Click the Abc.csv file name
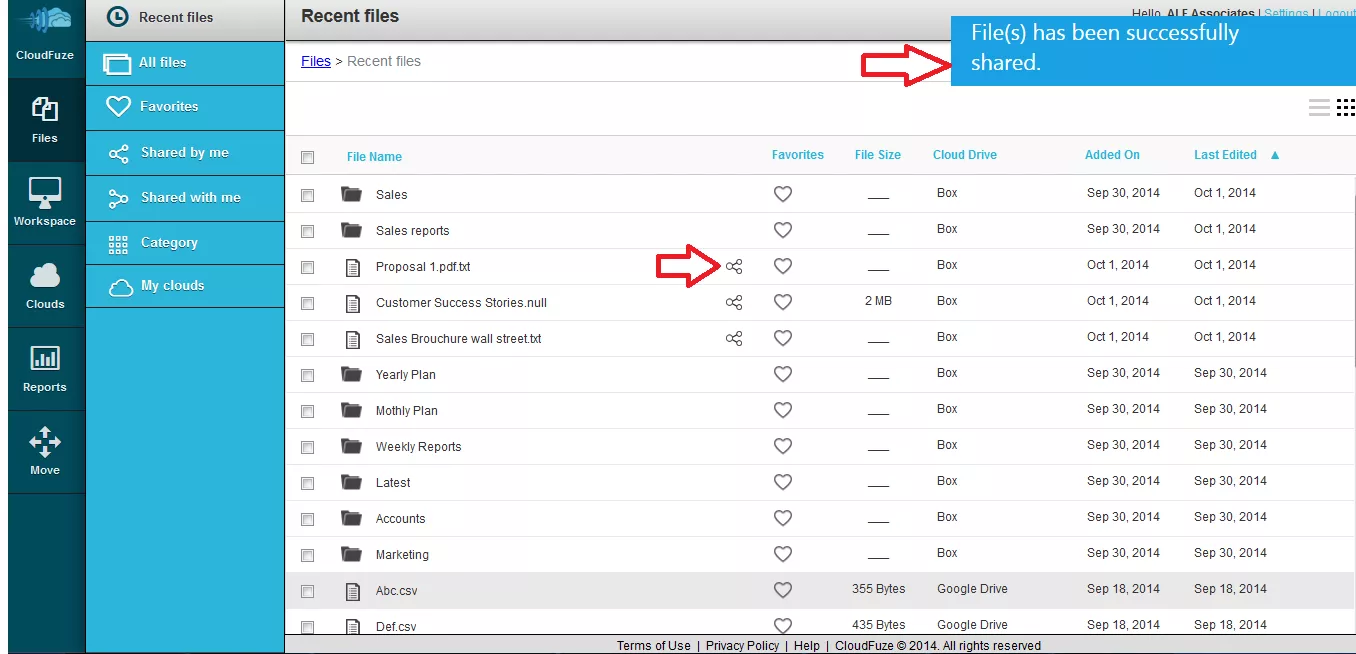 (396, 591)
